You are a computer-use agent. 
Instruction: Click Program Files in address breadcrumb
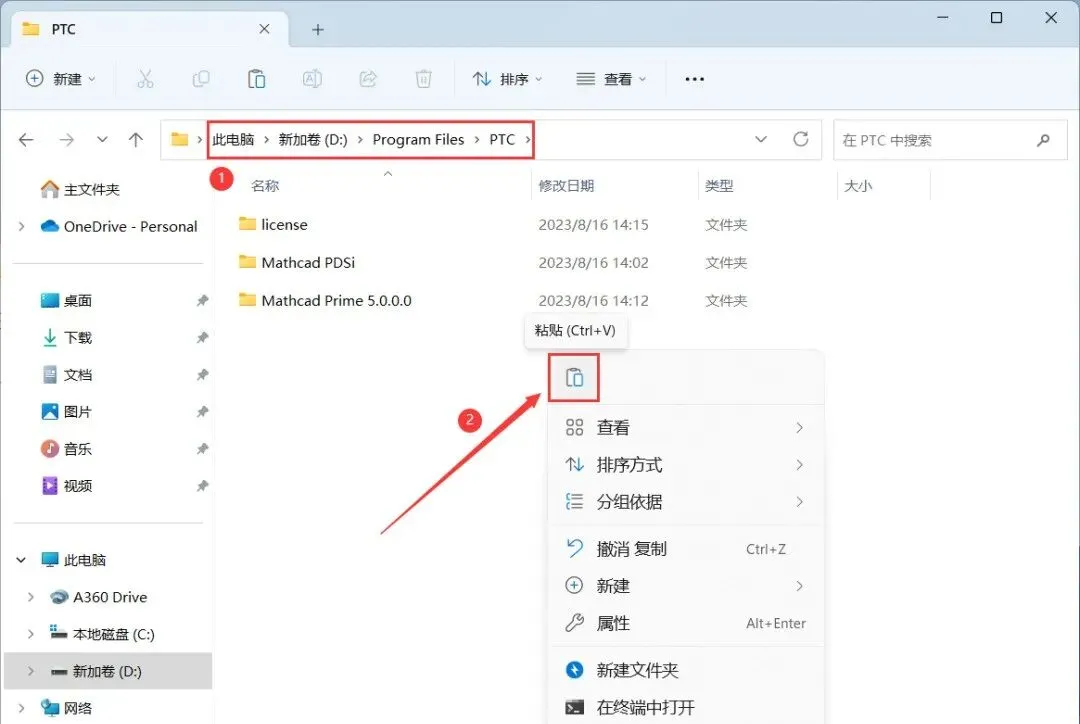click(x=418, y=140)
